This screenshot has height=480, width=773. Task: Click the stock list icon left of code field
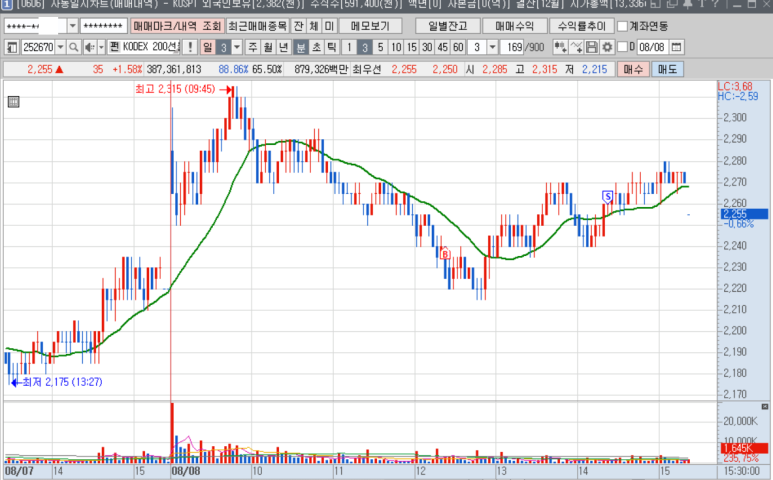pos(12,47)
